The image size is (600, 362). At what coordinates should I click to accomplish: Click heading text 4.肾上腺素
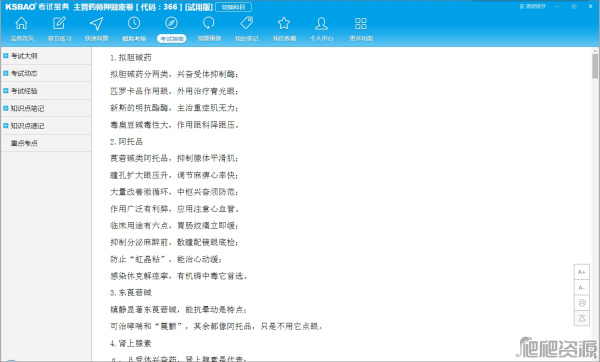(130, 343)
